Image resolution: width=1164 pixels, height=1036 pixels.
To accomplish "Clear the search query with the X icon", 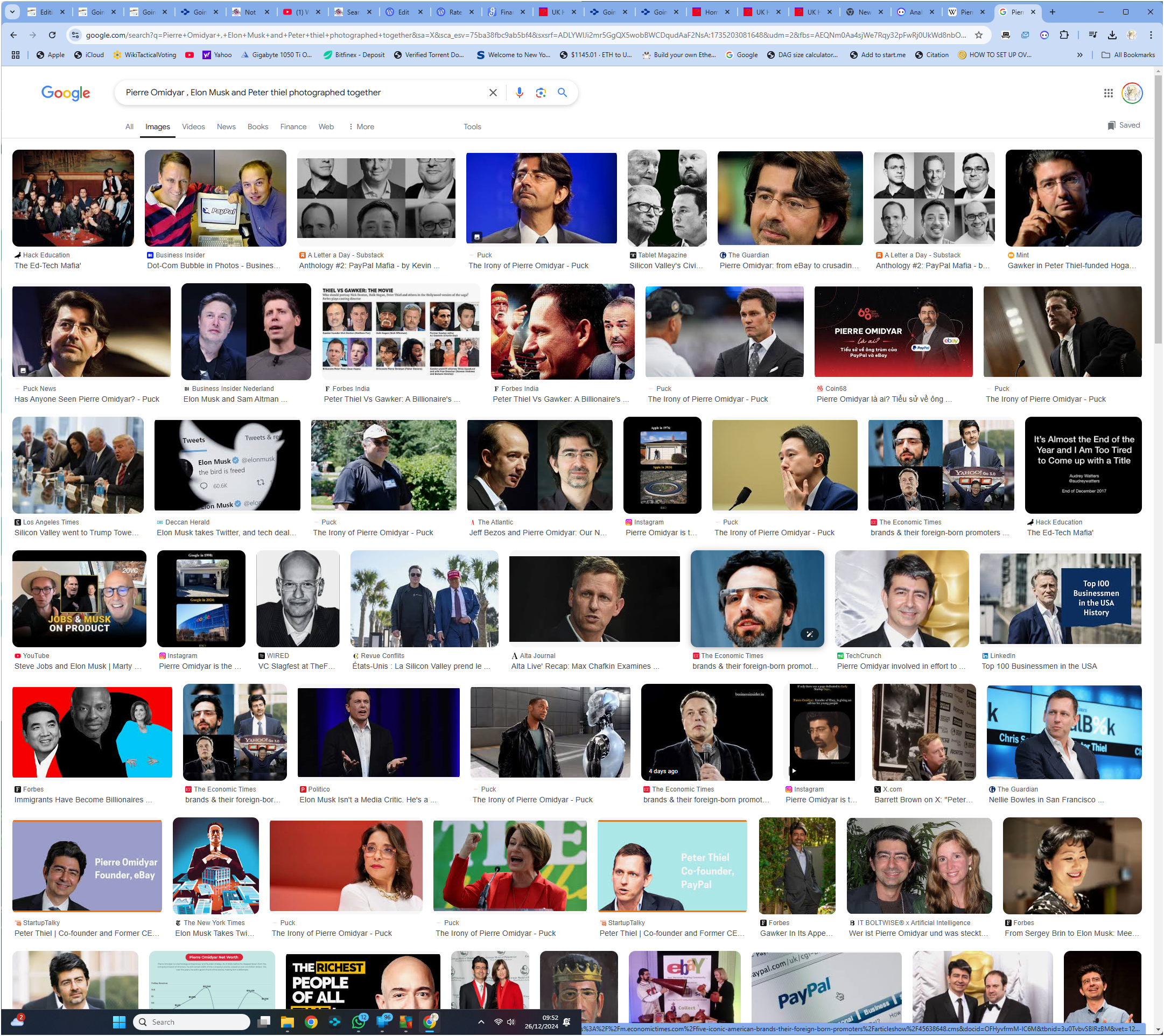I will (x=493, y=92).
